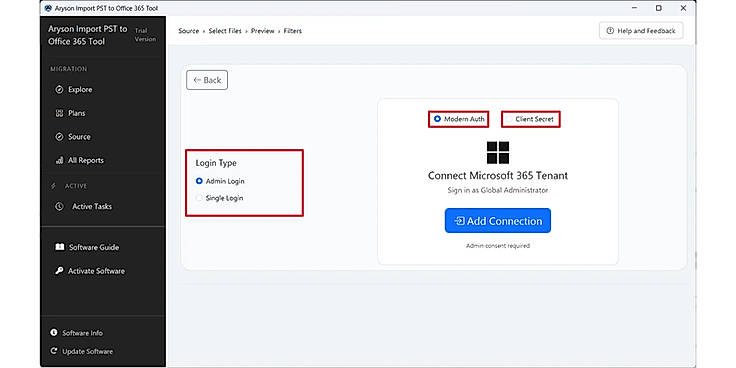Click the MIGRATION section label

click(69, 69)
